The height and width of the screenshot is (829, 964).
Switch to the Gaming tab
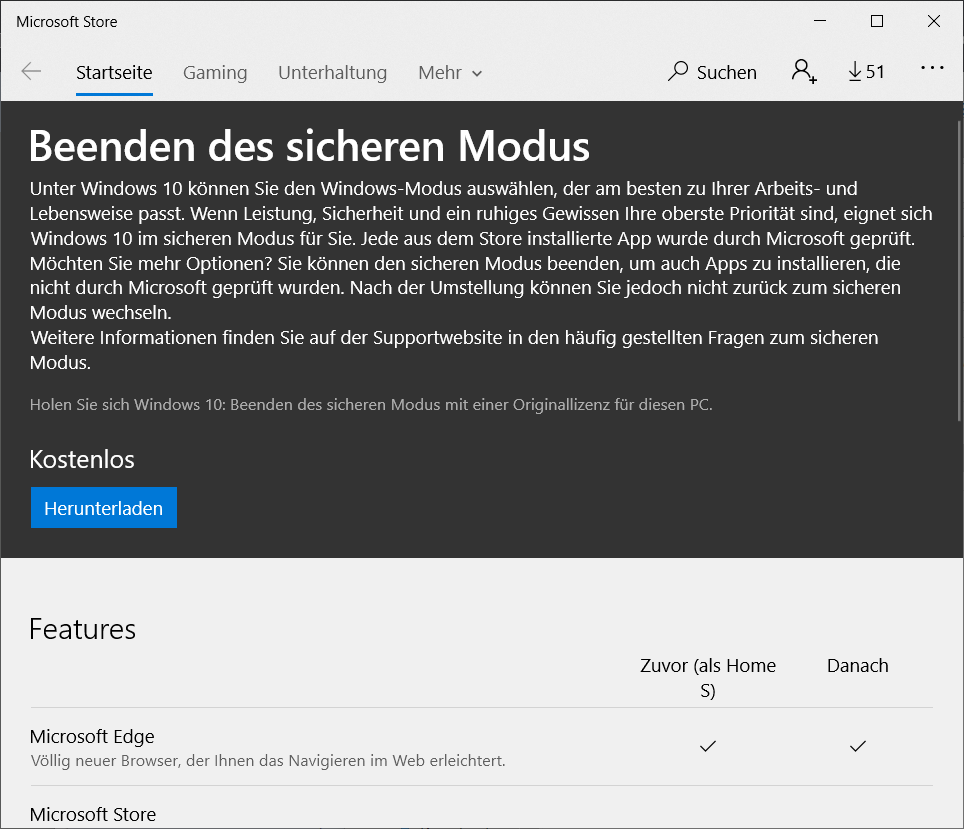(215, 73)
